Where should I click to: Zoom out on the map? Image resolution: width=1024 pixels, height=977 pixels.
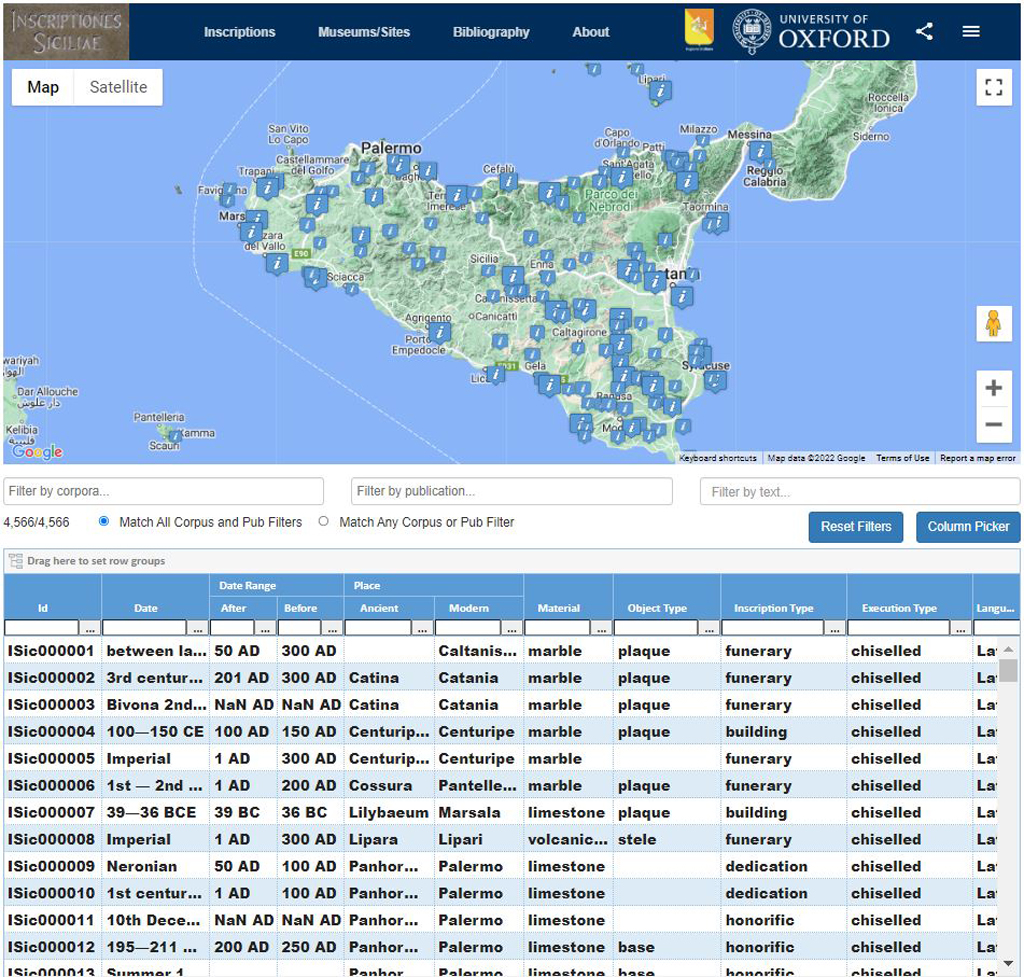pyautogui.click(x=993, y=424)
